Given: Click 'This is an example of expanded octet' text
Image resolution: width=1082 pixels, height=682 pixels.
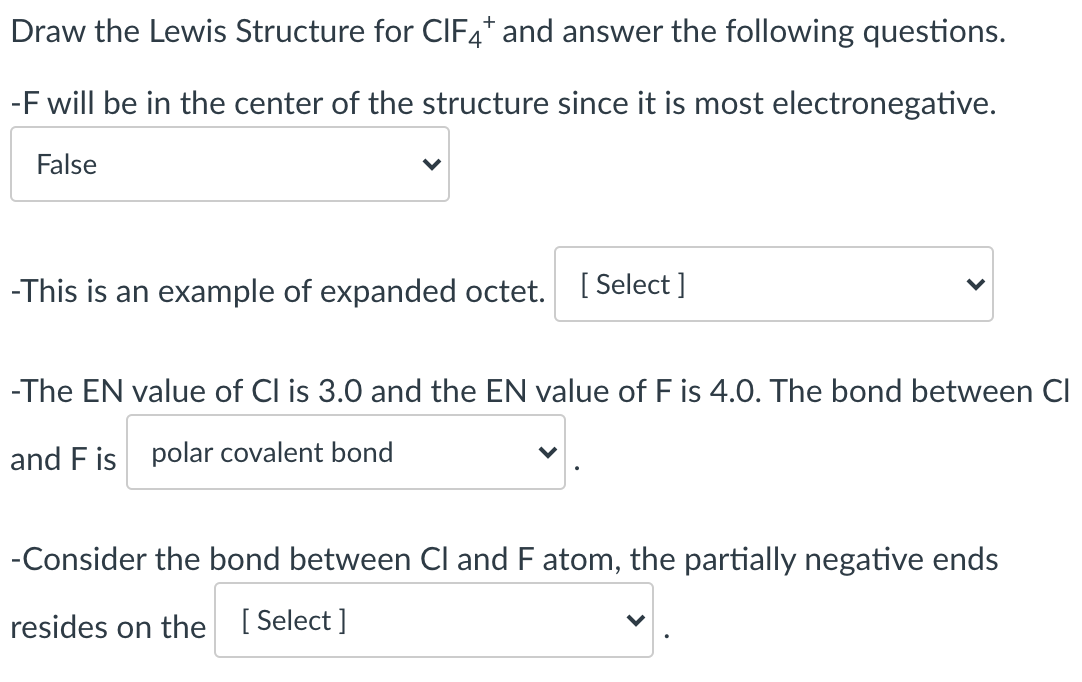Looking at the screenshot, I should click(277, 291).
